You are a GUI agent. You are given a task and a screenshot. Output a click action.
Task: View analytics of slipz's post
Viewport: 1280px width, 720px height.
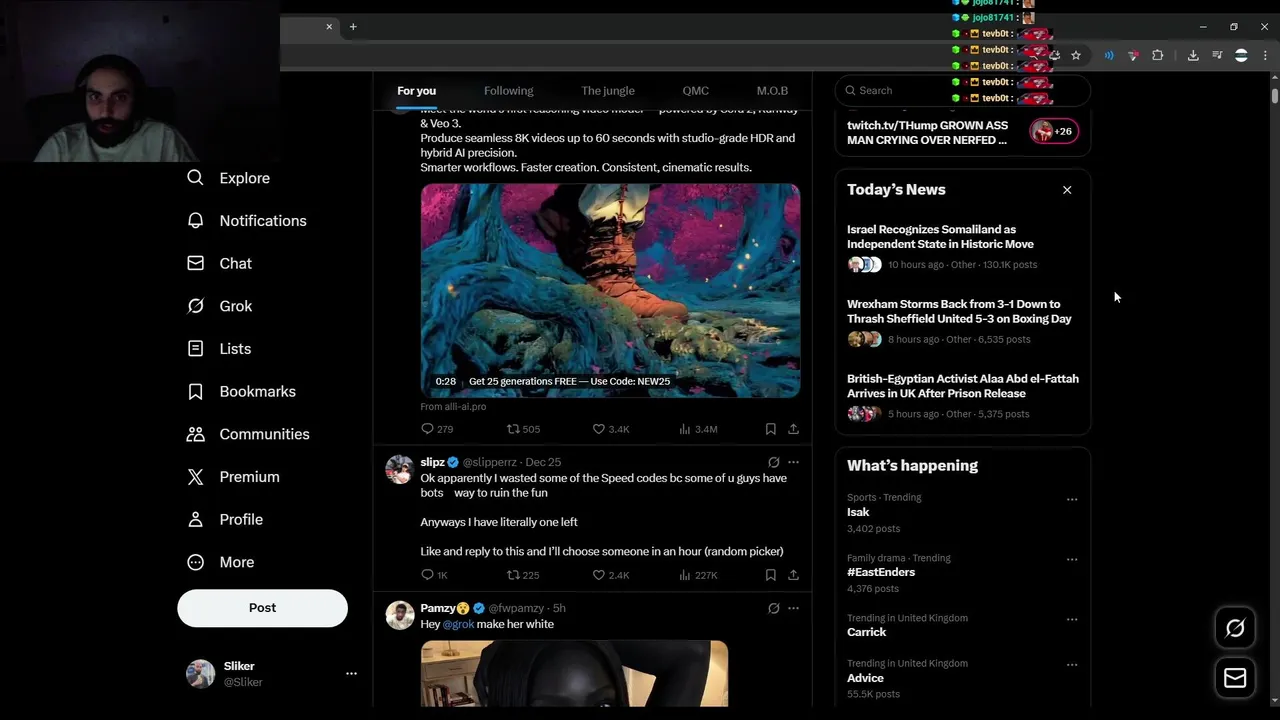[x=698, y=575]
